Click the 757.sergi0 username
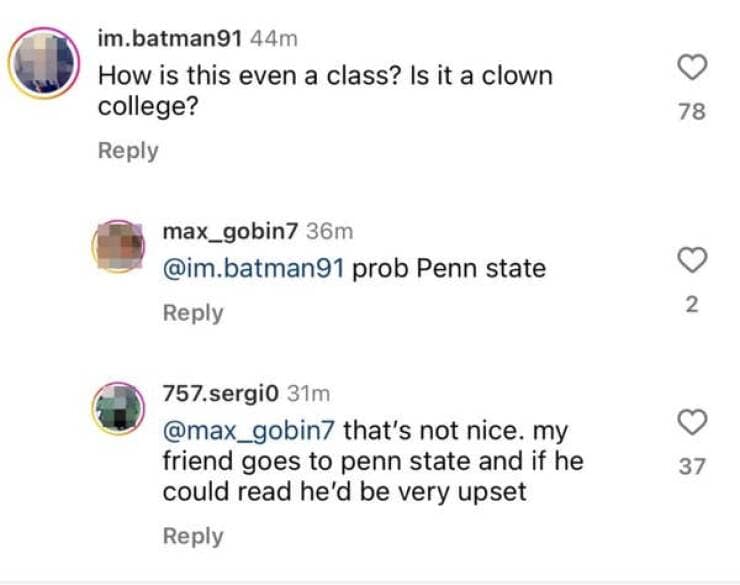The width and height of the screenshot is (740, 585). tap(220, 394)
